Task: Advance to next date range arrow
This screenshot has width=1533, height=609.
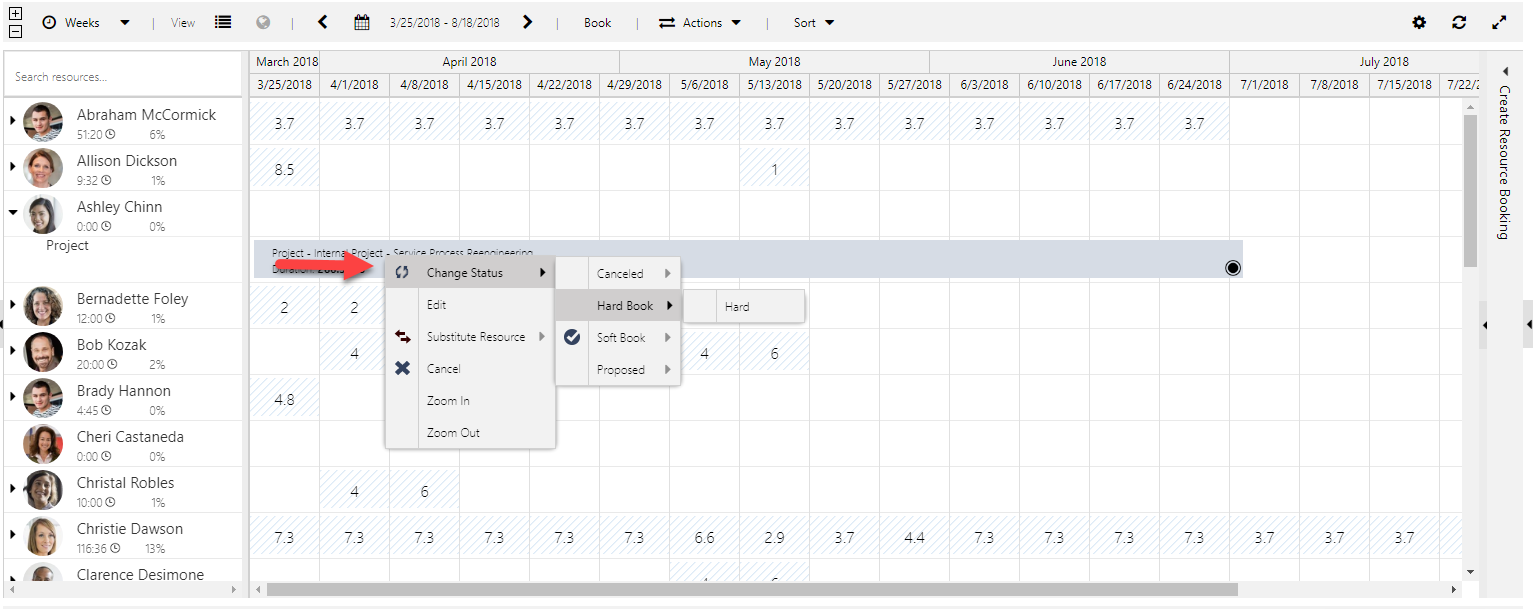Action: point(528,22)
